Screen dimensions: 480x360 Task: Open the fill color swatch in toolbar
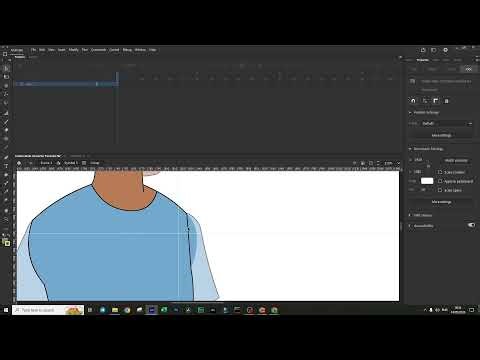coord(7,244)
